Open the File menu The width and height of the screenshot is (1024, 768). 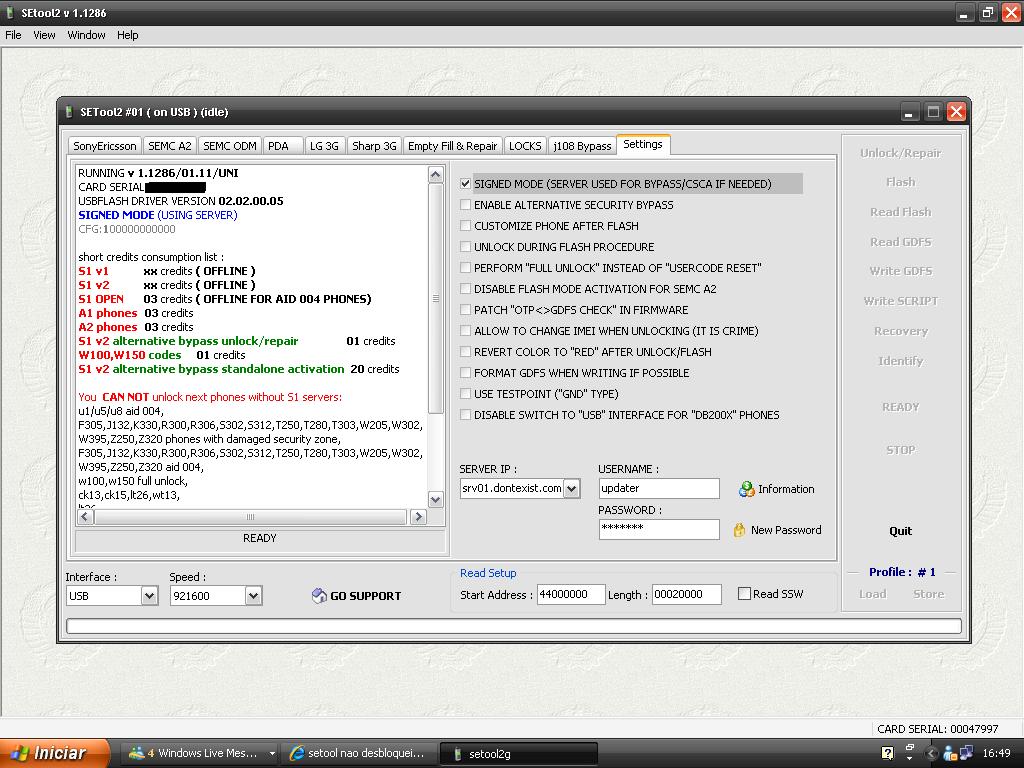point(13,35)
